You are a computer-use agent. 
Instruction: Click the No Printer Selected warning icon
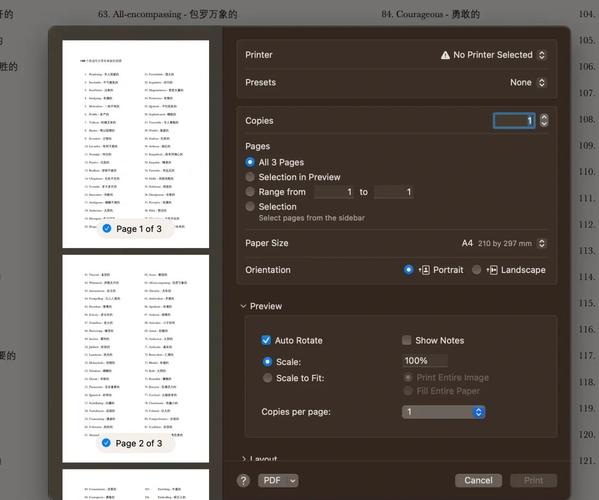pyautogui.click(x=445, y=55)
